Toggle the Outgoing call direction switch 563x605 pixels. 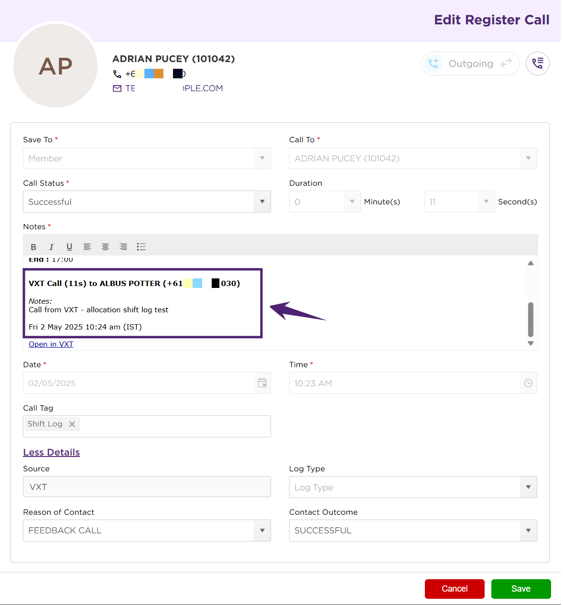pyautogui.click(x=470, y=63)
